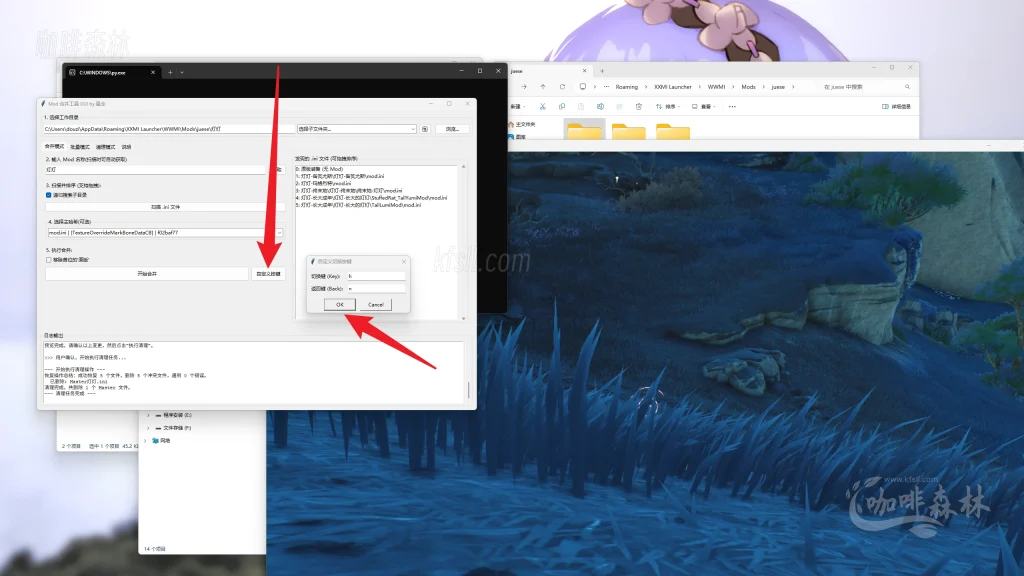Toggle the 递归搜索子目录 checkbox
Viewport: 1024px width, 576px height.
click(x=49, y=195)
